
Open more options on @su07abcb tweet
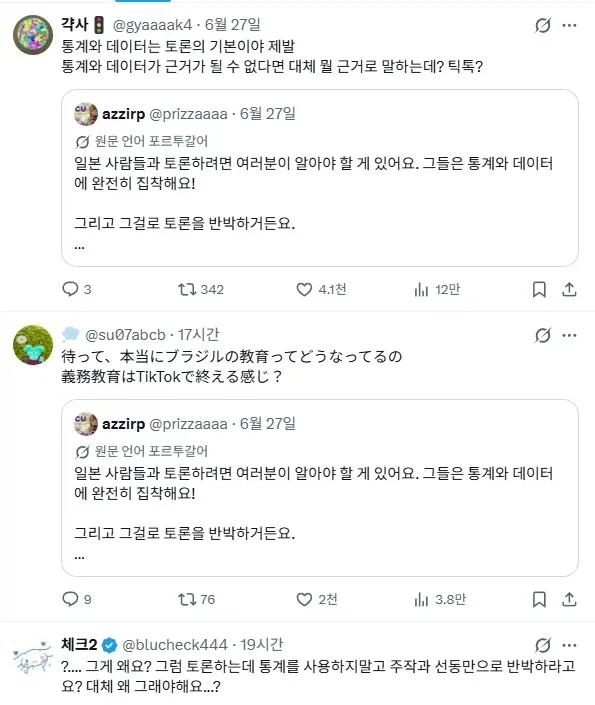pyautogui.click(x=569, y=335)
